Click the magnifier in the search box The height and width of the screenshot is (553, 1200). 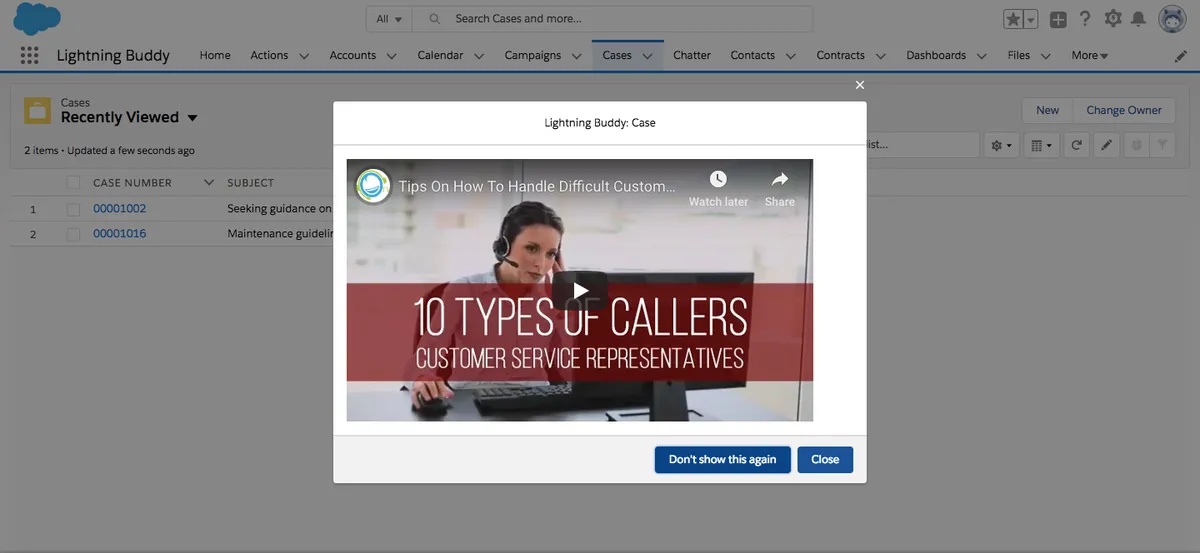click(434, 19)
